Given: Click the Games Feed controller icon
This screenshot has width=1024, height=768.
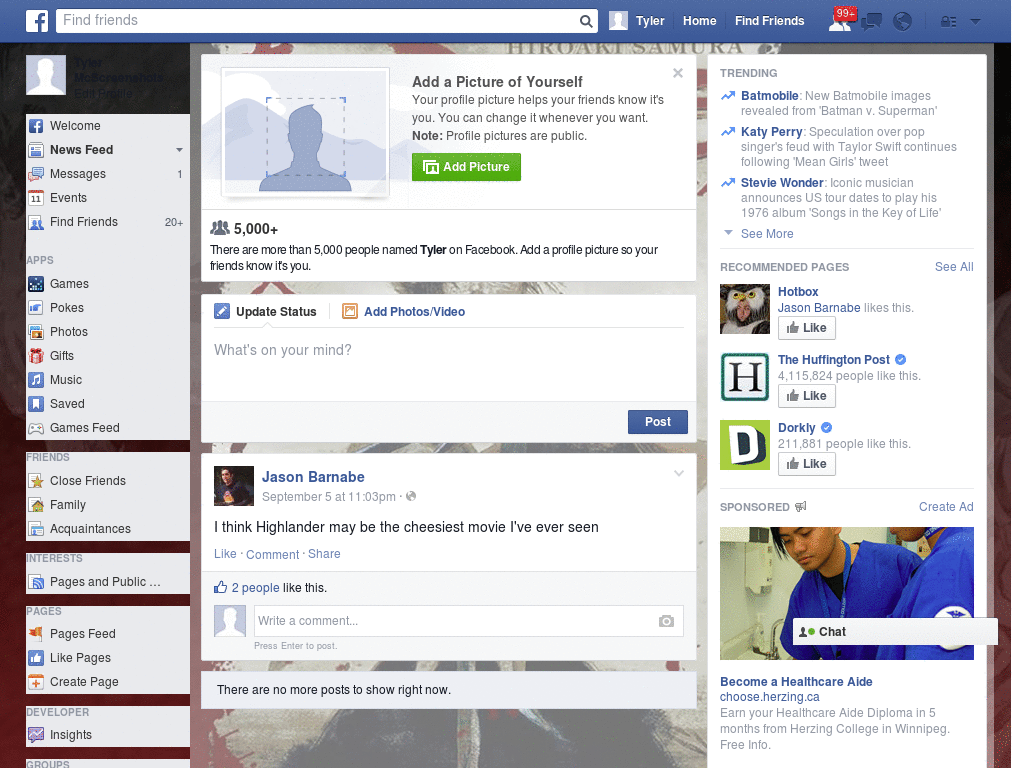Looking at the screenshot, I should pos(36,428).
